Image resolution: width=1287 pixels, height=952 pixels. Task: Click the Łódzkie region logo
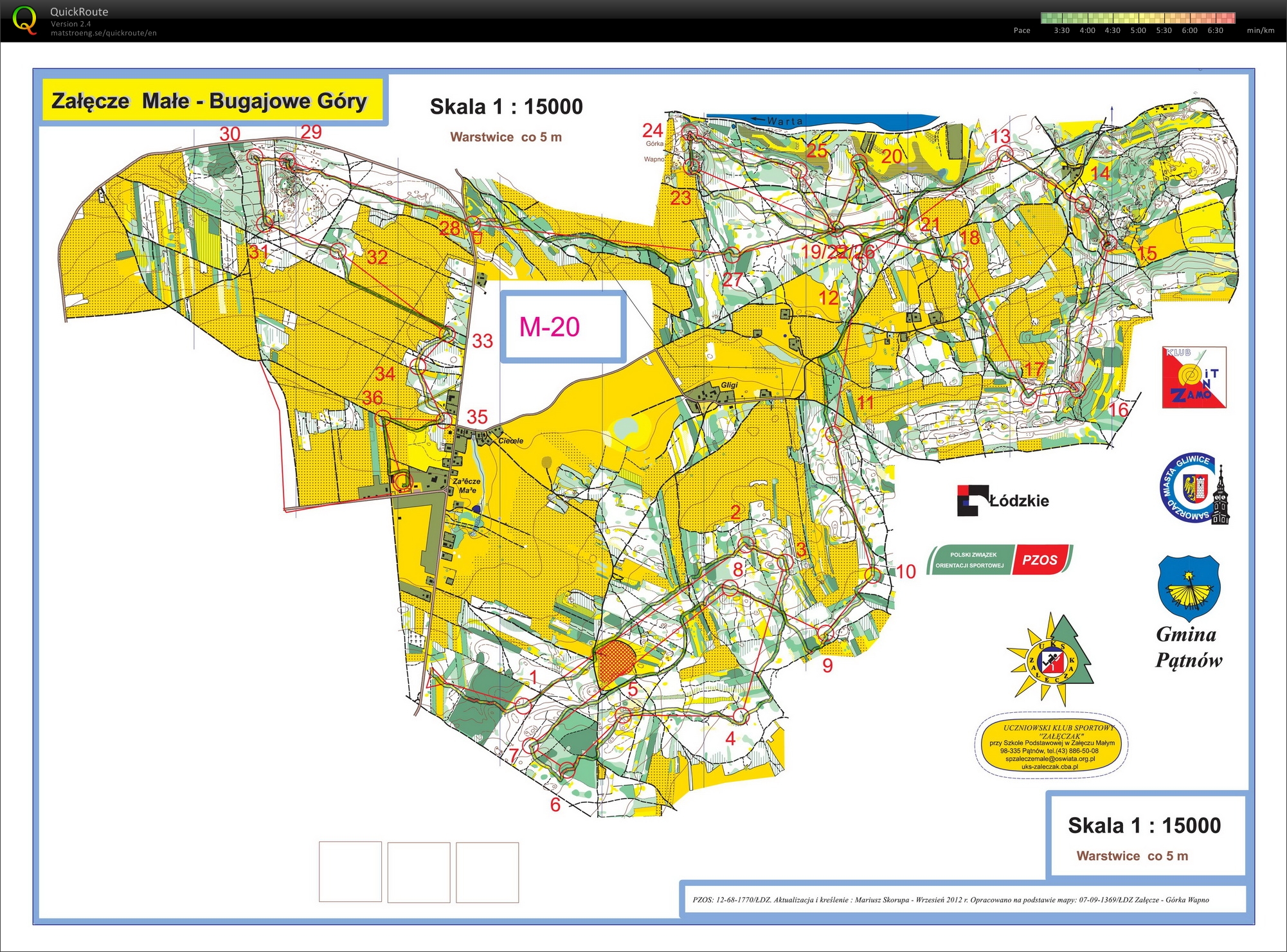point(1003,501)
